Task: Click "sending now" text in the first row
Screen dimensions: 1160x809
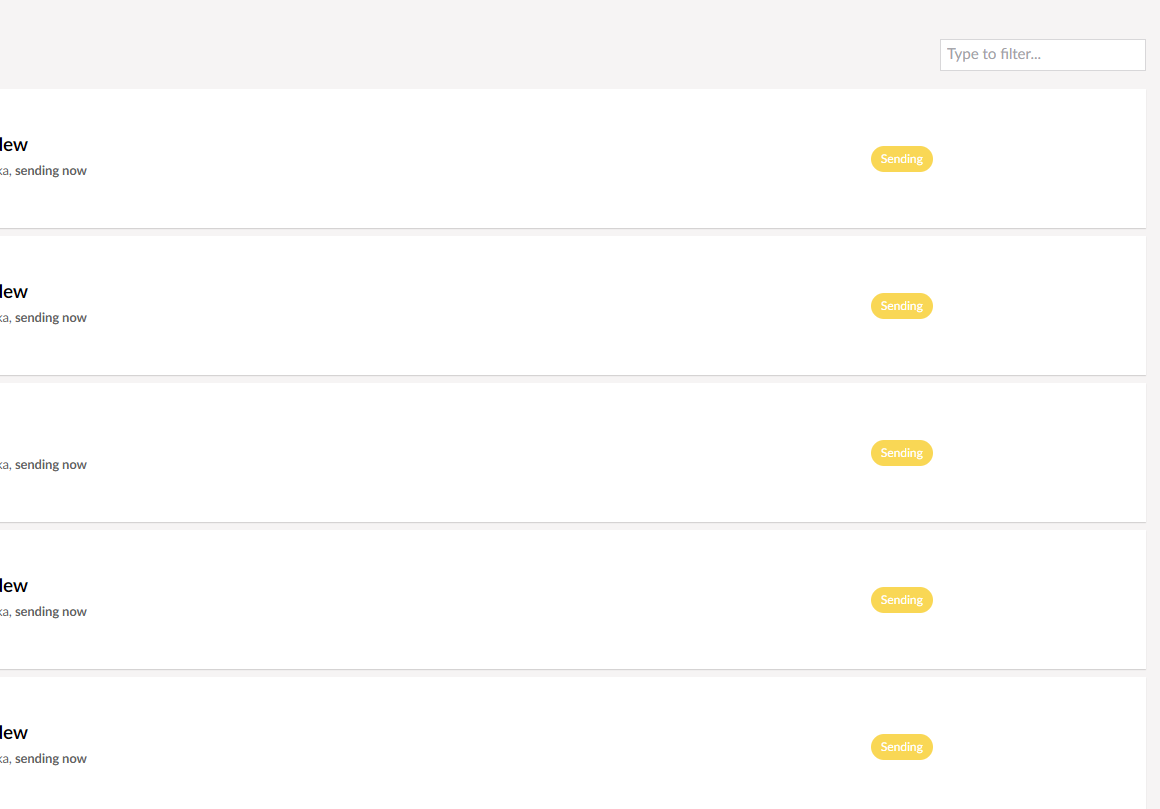Action: click(x=51, y=171)
